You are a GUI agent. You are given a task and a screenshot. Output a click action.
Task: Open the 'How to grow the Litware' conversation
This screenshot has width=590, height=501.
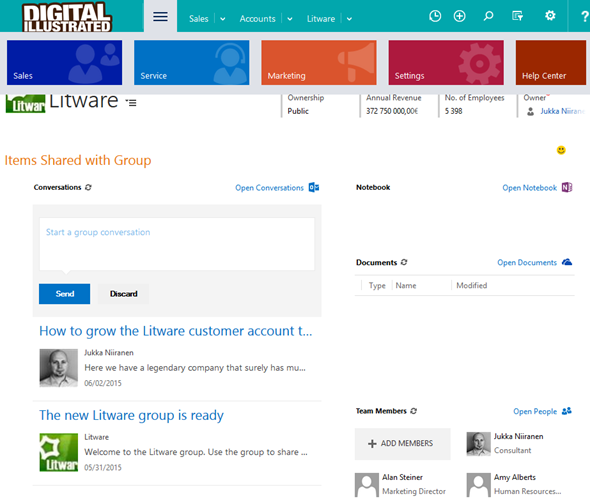click(x=176, y=331)
